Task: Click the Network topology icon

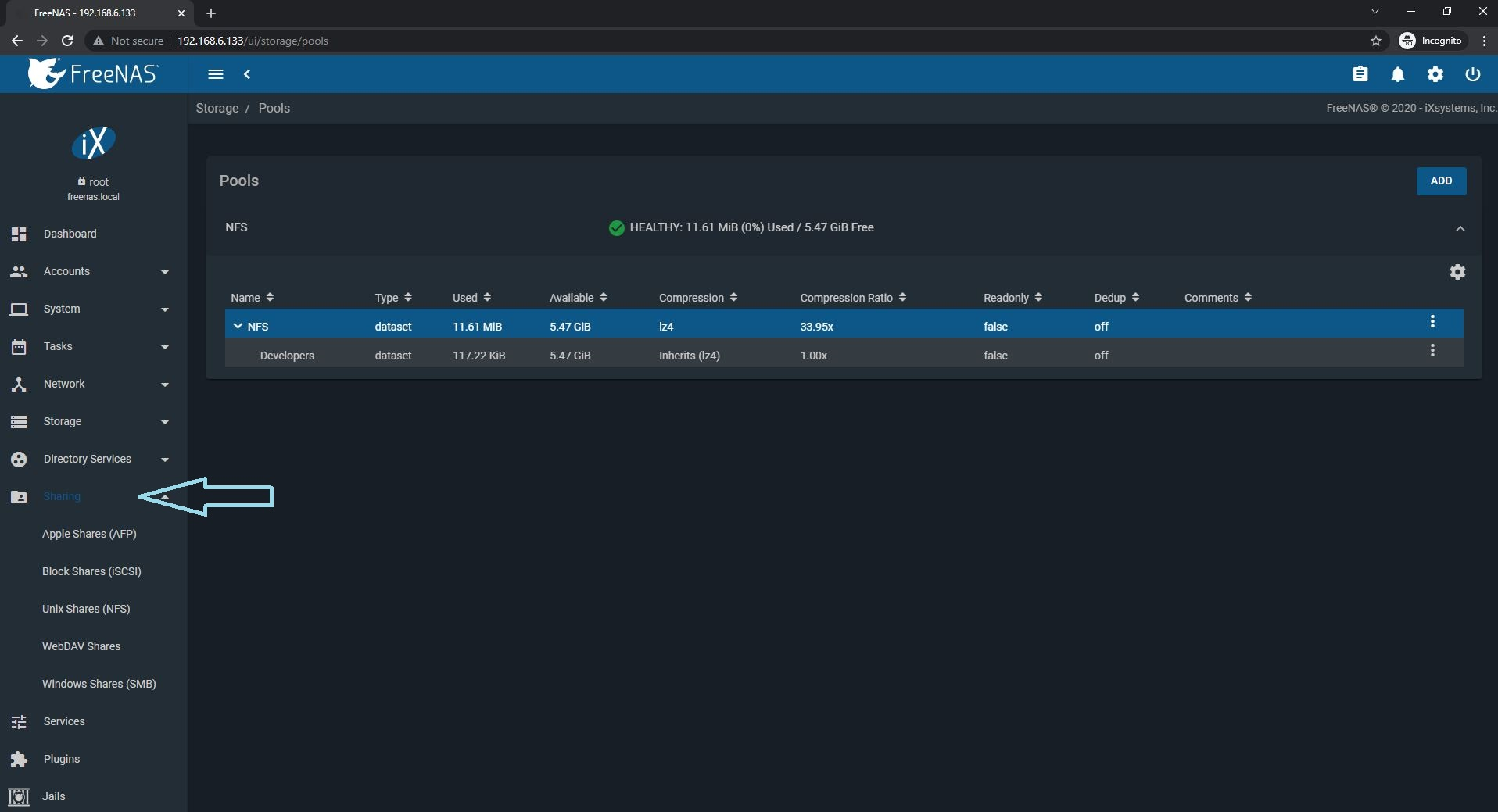Action: pyautogui.click(x=19, y=384)
